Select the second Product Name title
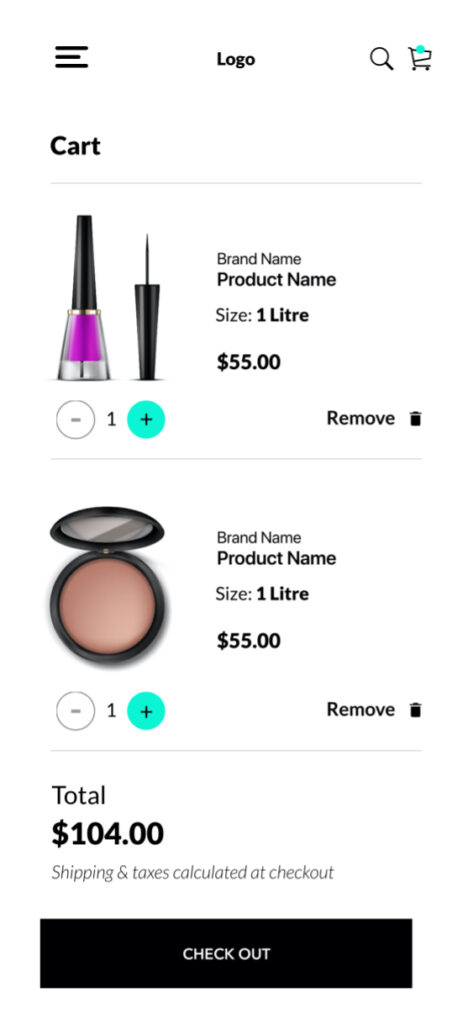473x1024 pixels. point(276,558)
